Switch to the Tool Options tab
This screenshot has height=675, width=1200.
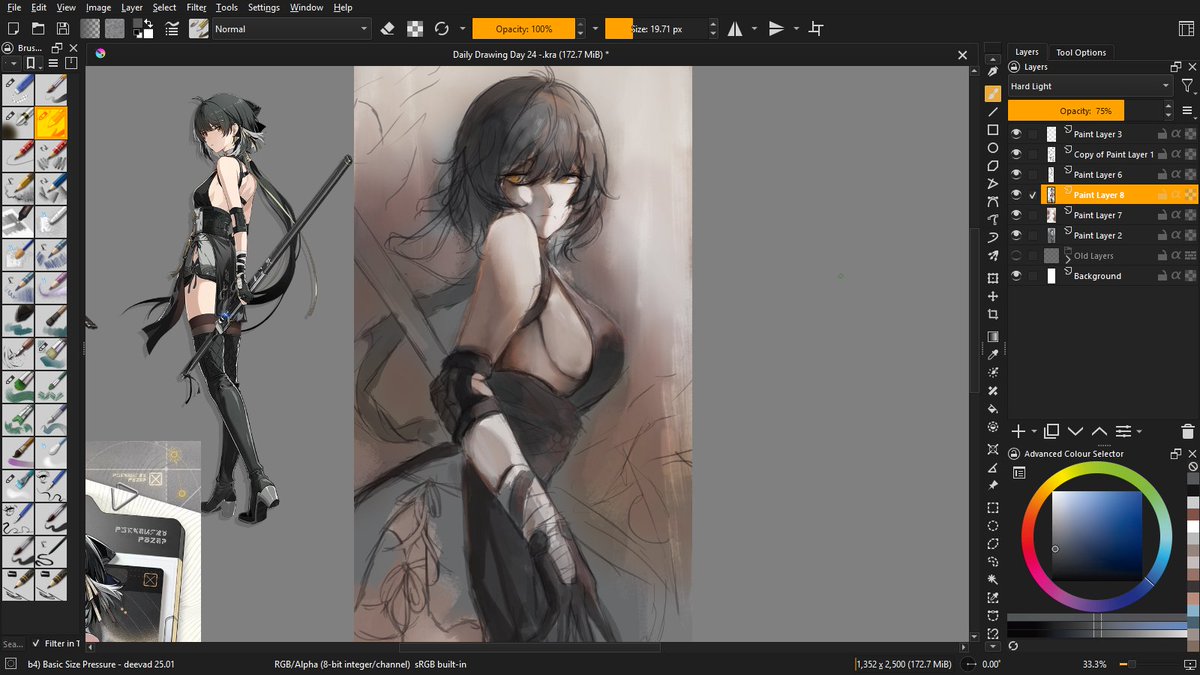(1081, 52)
